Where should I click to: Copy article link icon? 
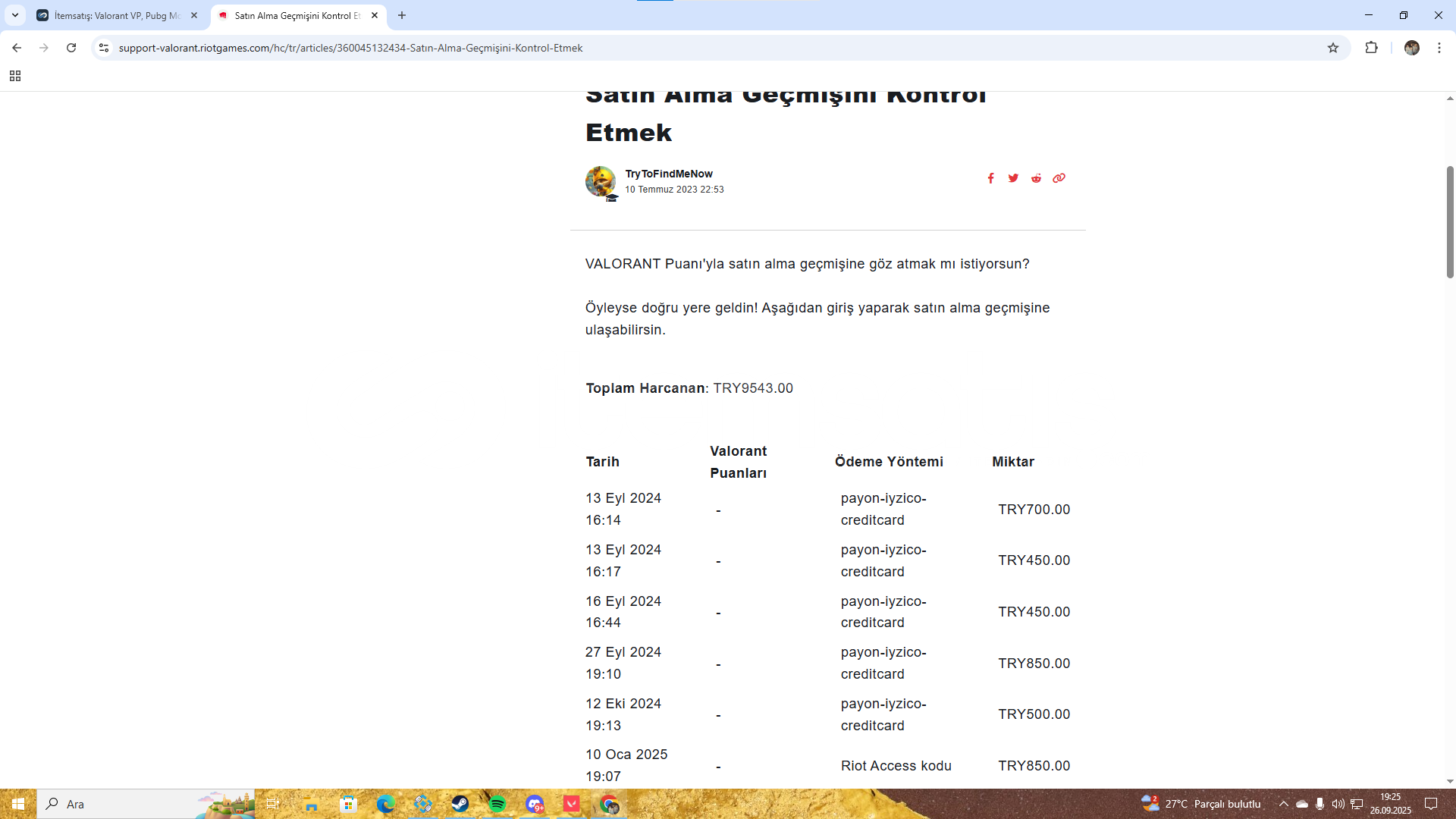click(1059, 178)
